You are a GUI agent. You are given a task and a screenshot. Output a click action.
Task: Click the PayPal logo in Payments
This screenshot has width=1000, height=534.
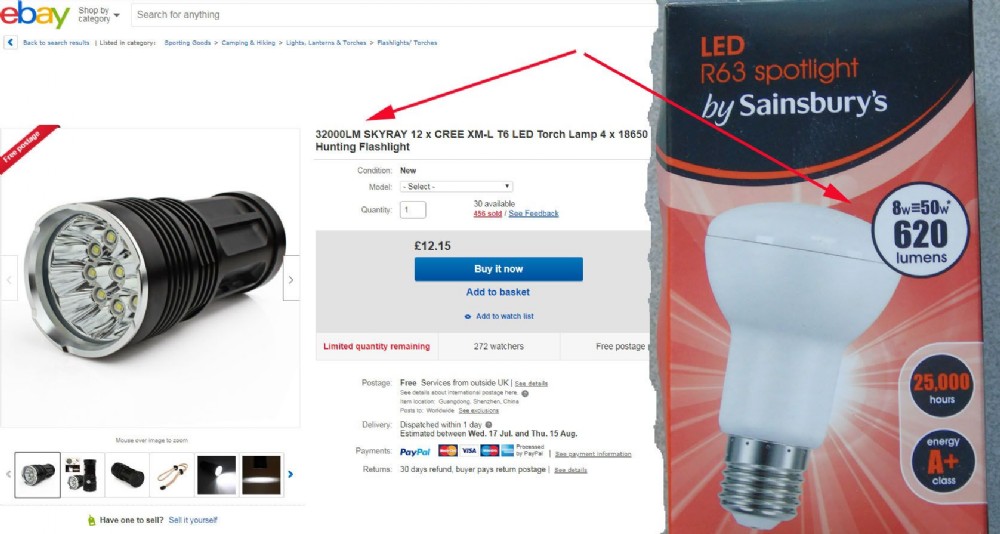[415, 452]
